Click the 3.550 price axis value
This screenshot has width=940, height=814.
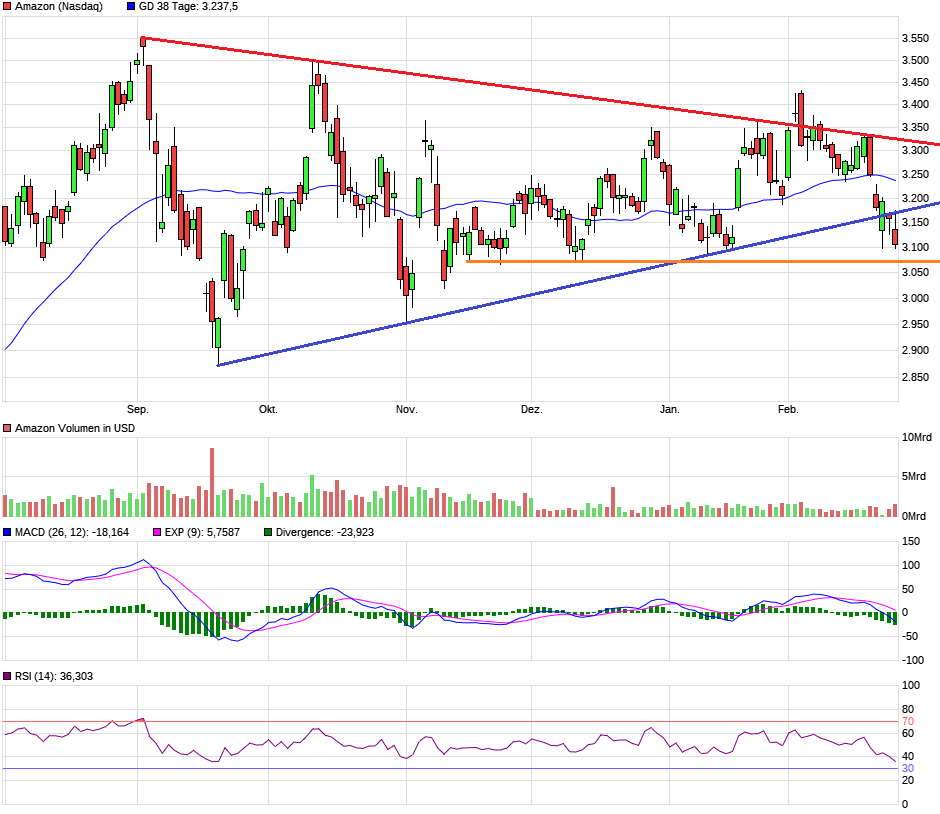pyautogui.click(x=915, y=38)
